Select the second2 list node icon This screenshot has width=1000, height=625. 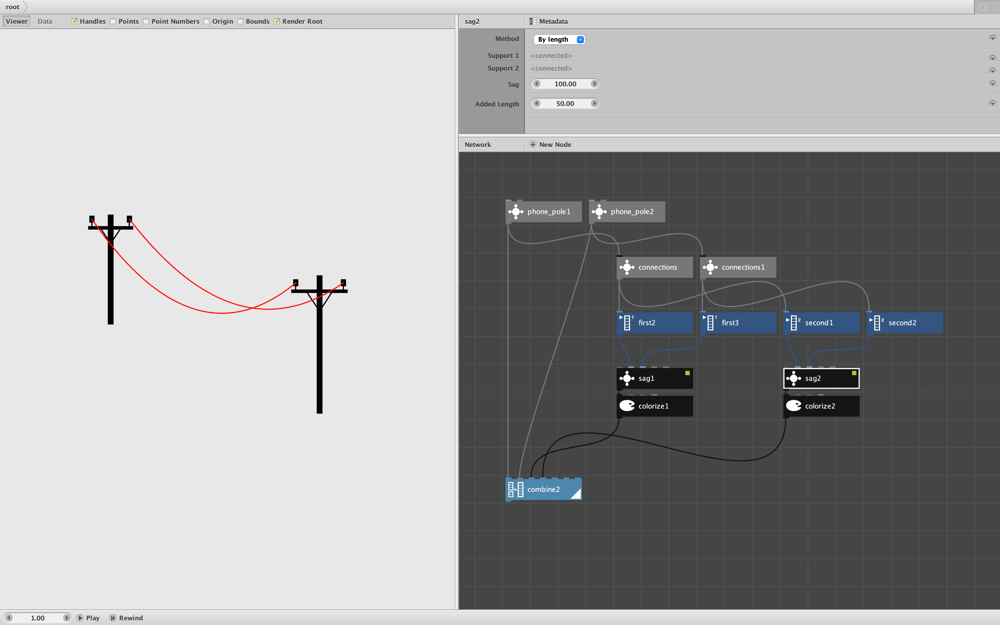[x=876, y=323]
